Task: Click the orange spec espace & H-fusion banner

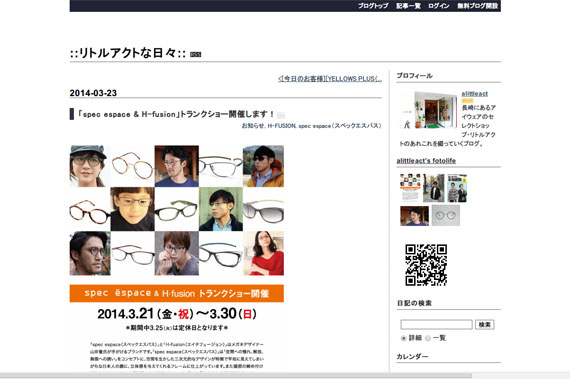Action: pyautogui.click(x=177, y=293)
